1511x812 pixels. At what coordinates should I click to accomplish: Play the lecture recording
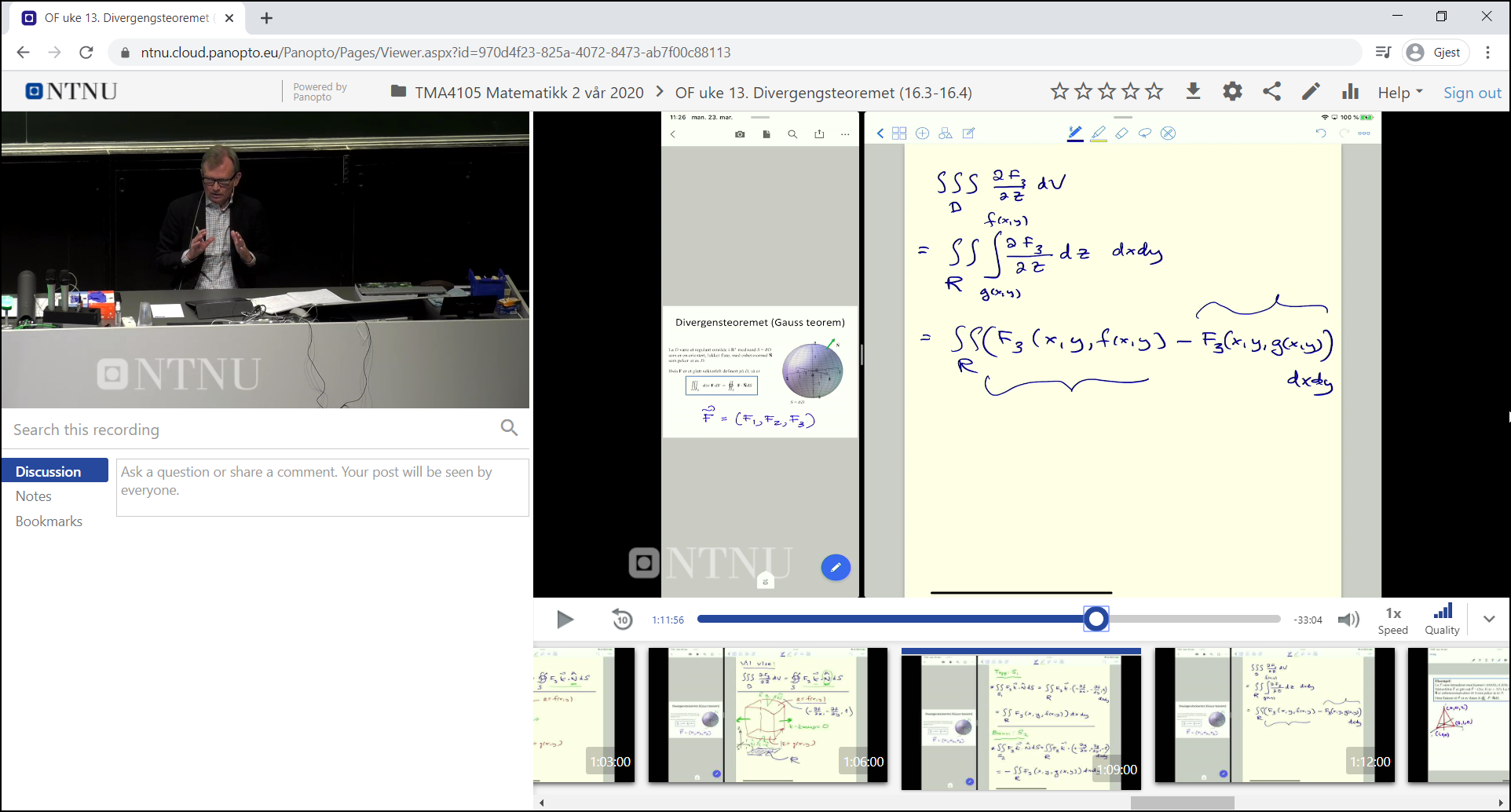565,620
